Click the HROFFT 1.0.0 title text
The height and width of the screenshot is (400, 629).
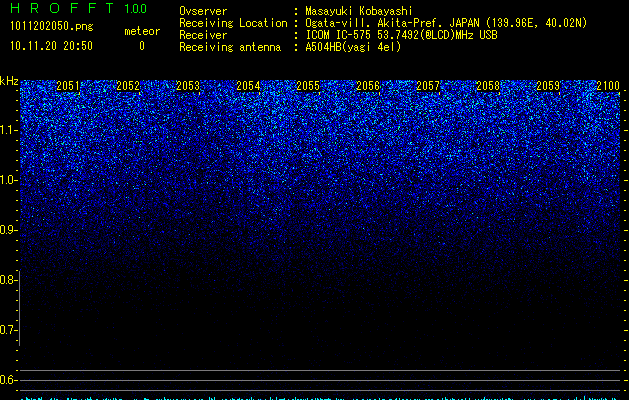pyautogui.click(x=79, y=8)
